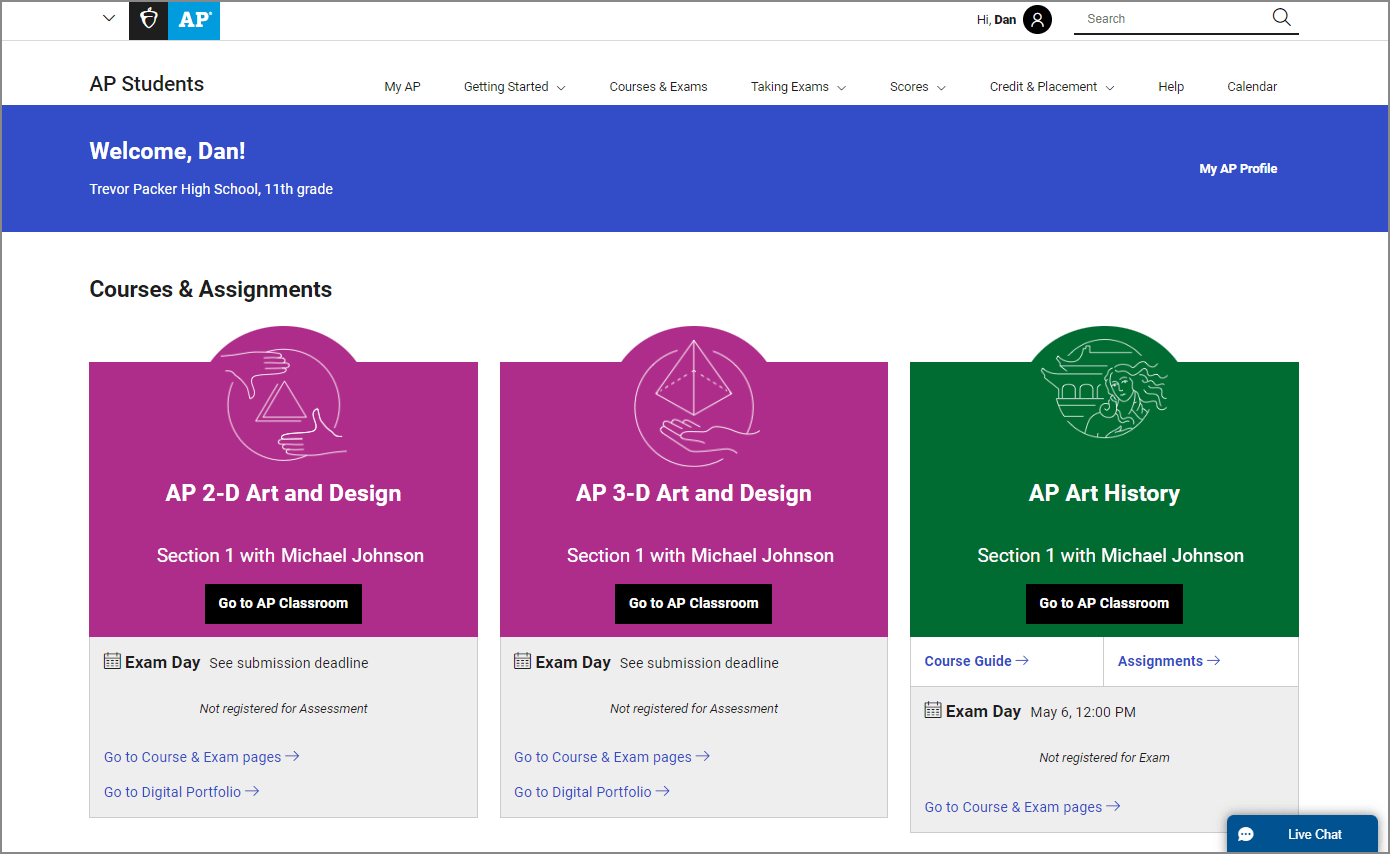Click the blue AP logo
Image resolution: width=1390 pixels, height=854 pixels.
[x=194, y=19]
